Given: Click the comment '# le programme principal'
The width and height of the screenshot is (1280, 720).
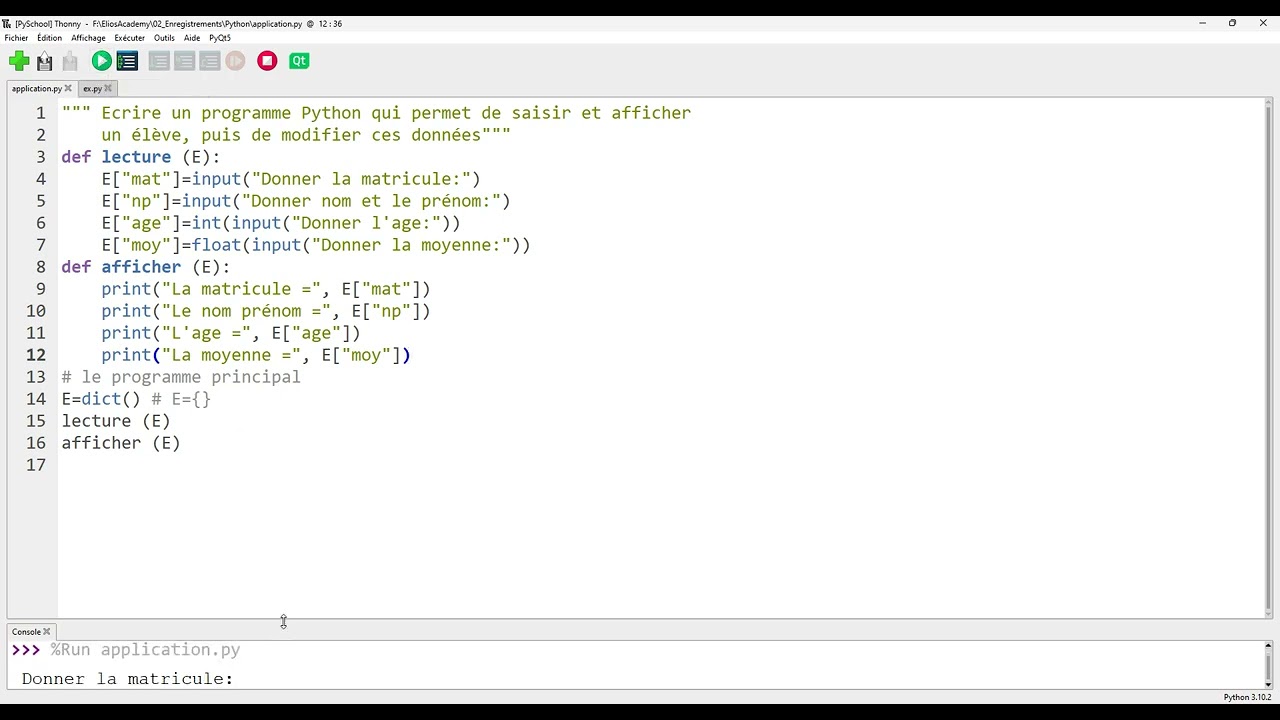Looking at the screenshot, I should (x=181, y=377).
